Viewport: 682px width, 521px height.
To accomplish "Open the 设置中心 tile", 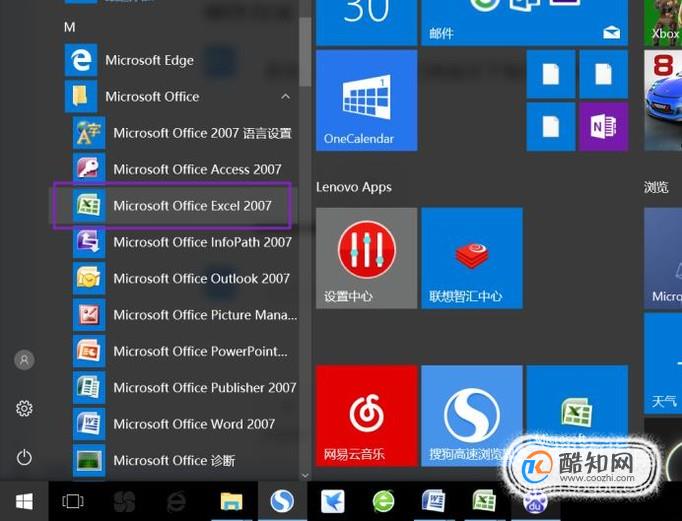I will 366,258.
